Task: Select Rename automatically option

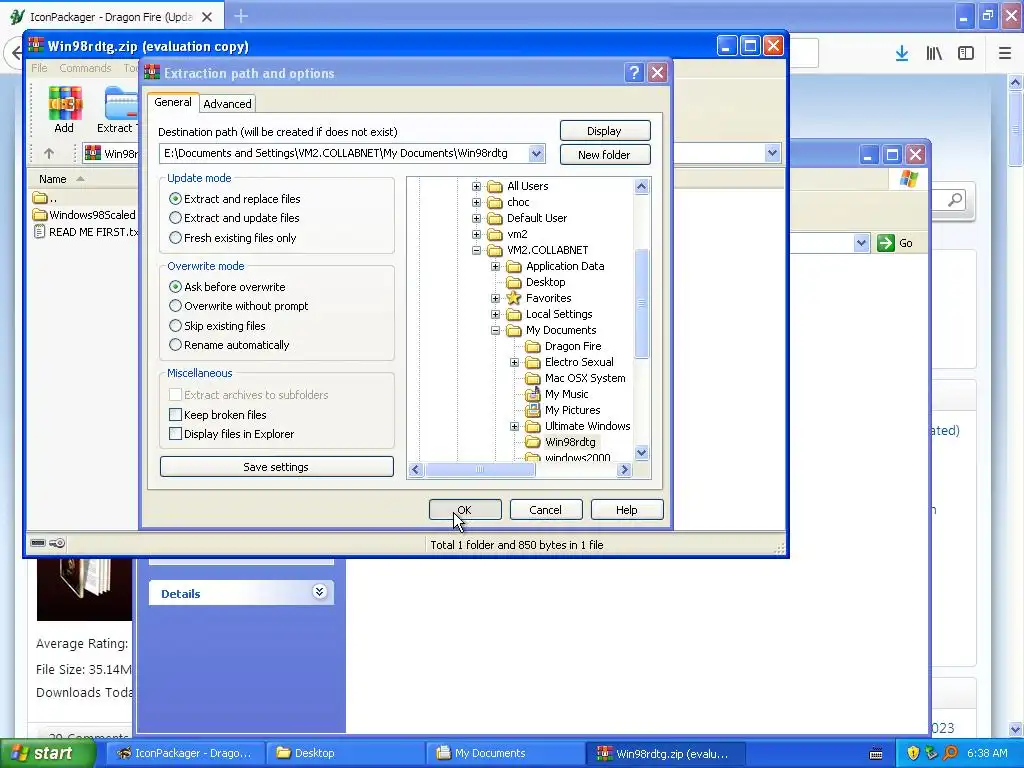Action: point(229,345)
